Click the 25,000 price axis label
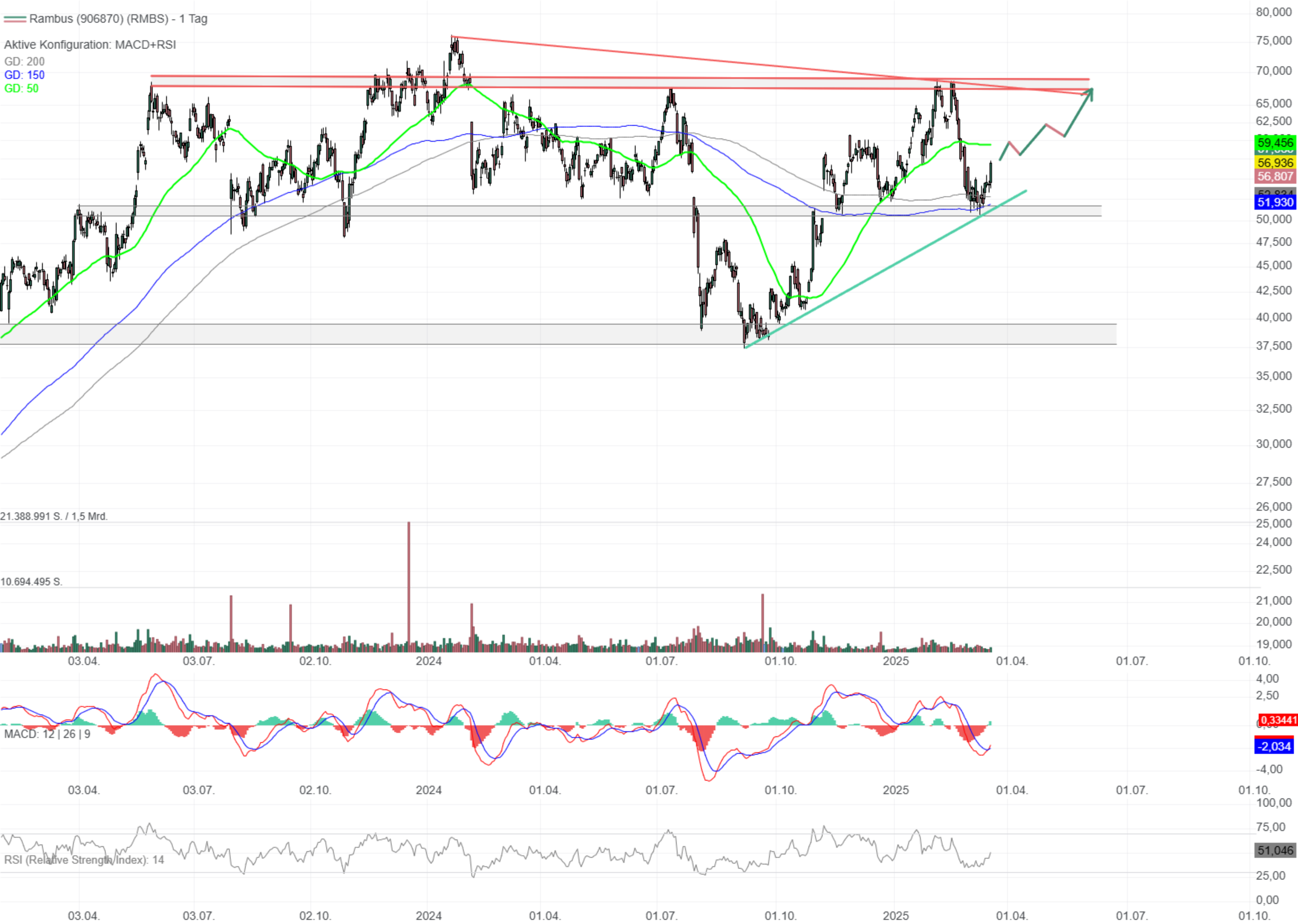The width and height of the screenshot is (1298, 924). tap(1274, 524)
